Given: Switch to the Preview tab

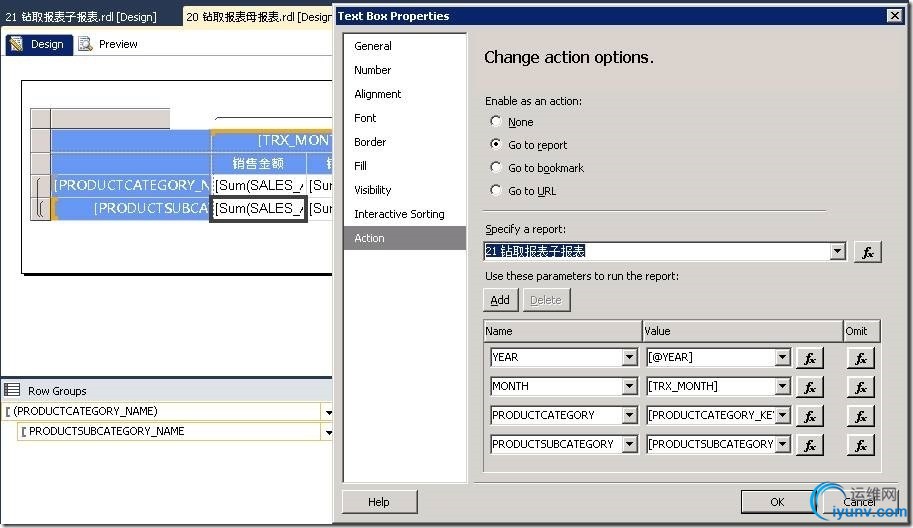Looking at the screenshot, I should pyautogui.click(x=109, y=44).
